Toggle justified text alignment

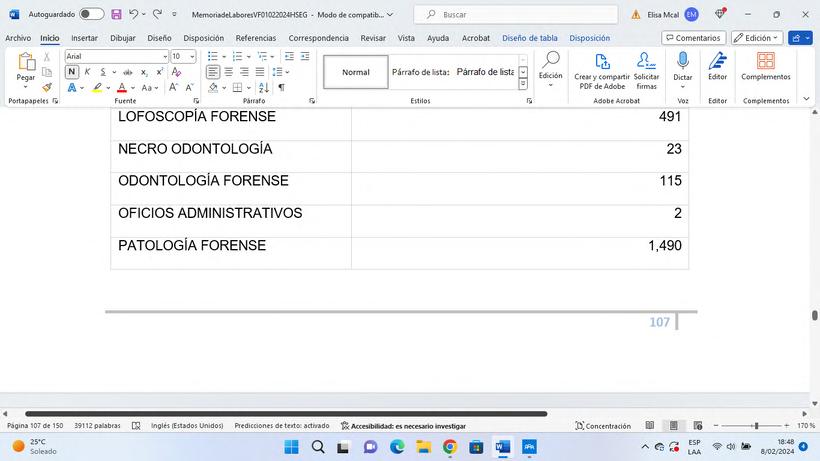click(x=260, y=72)
